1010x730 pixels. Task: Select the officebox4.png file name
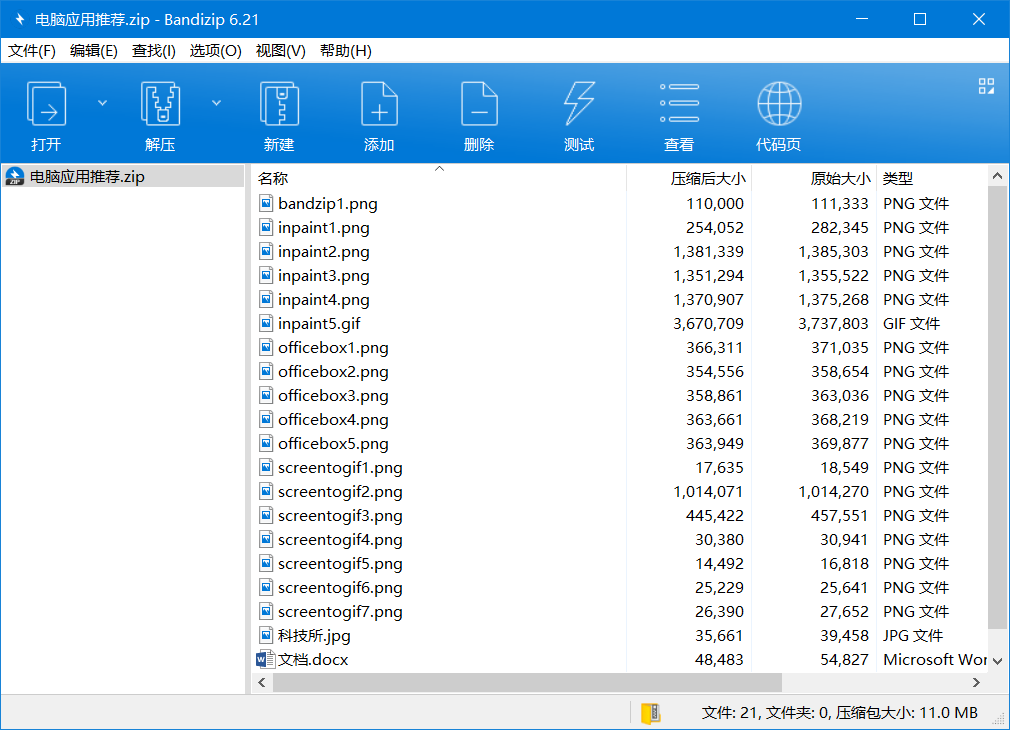(x=334, y=419)
